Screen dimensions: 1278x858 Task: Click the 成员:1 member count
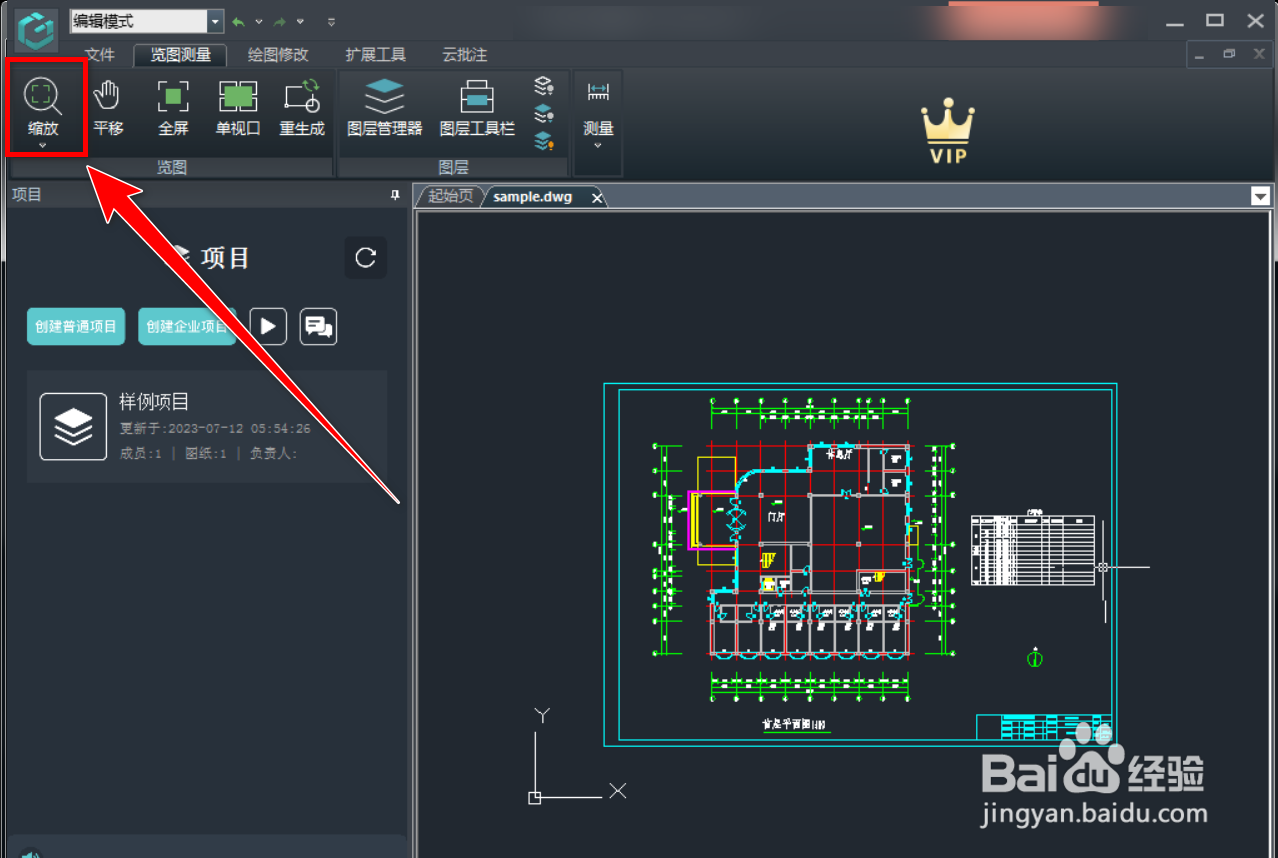pyautogui.click(x=141, y=453)
